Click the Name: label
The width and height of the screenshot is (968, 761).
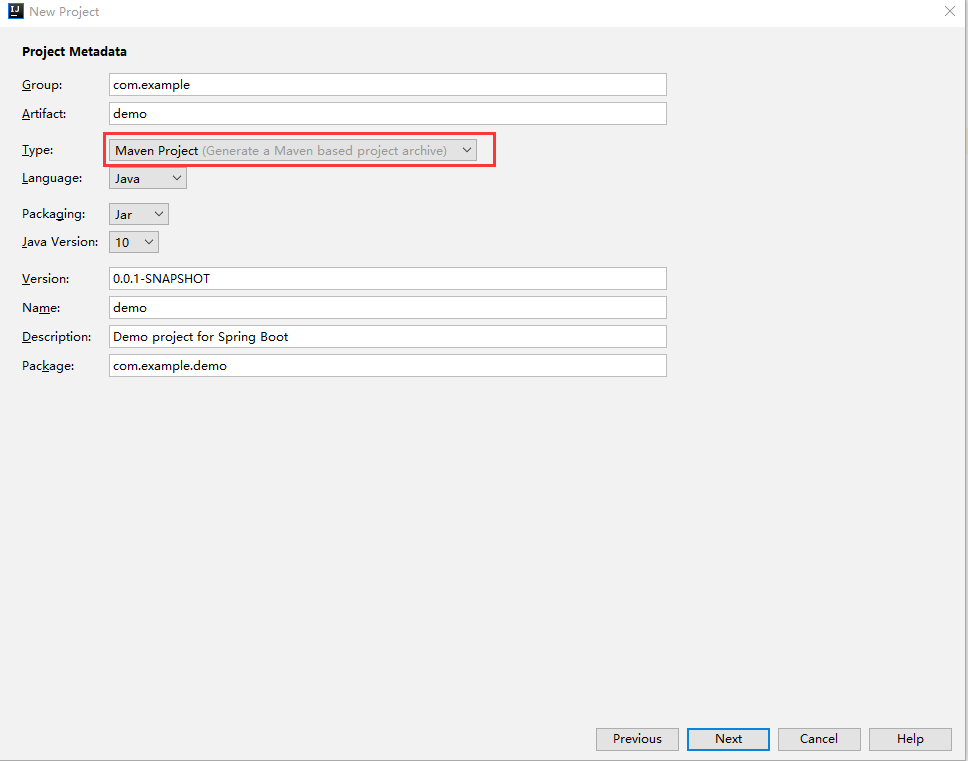click(41, 308)
